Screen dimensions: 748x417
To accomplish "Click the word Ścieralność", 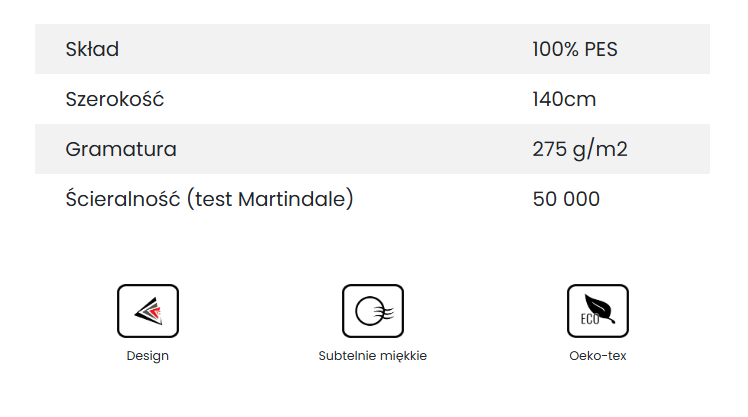I will click(x=122, y=199).
